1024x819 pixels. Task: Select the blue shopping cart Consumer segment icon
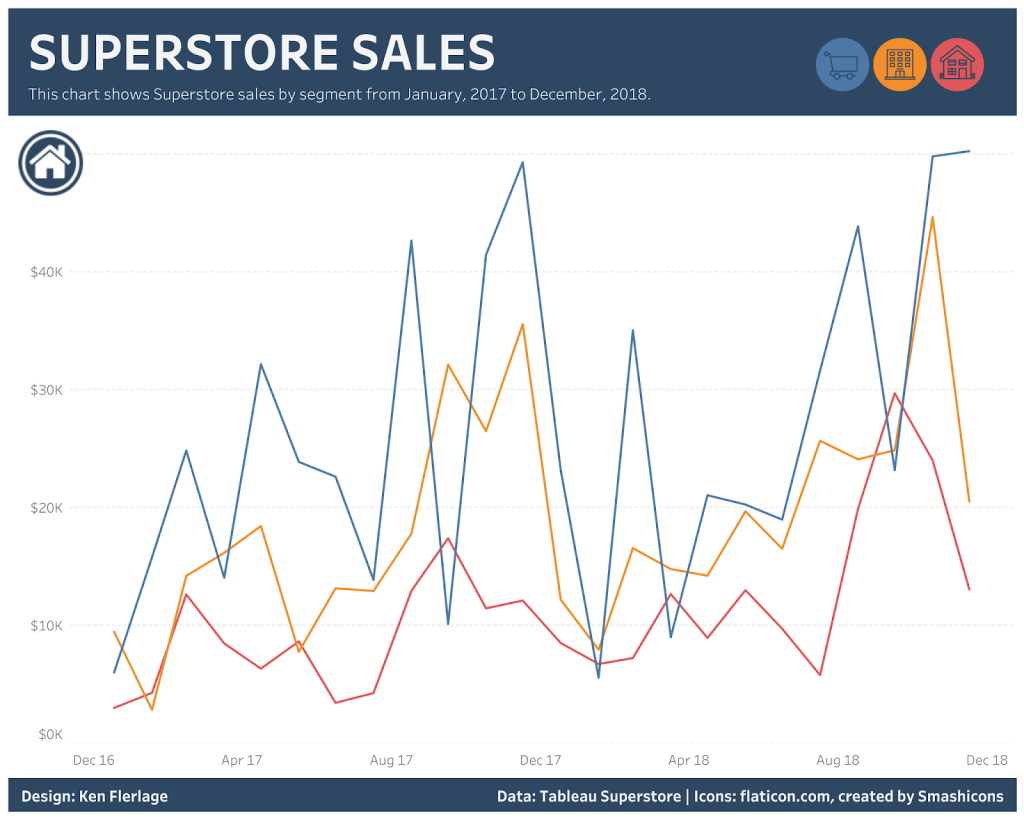coord(842,63)
